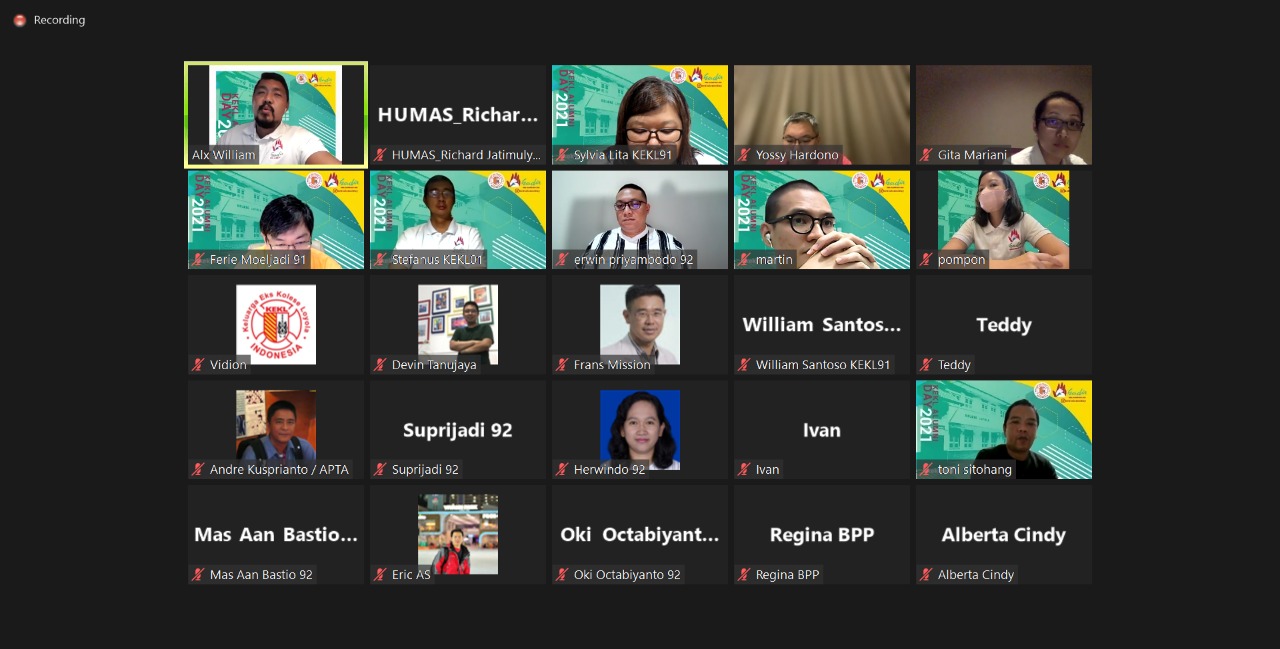Click the Alberta Cindy name tile
This screenshot has width=1280, height=649.
[x=1004, y=535]
